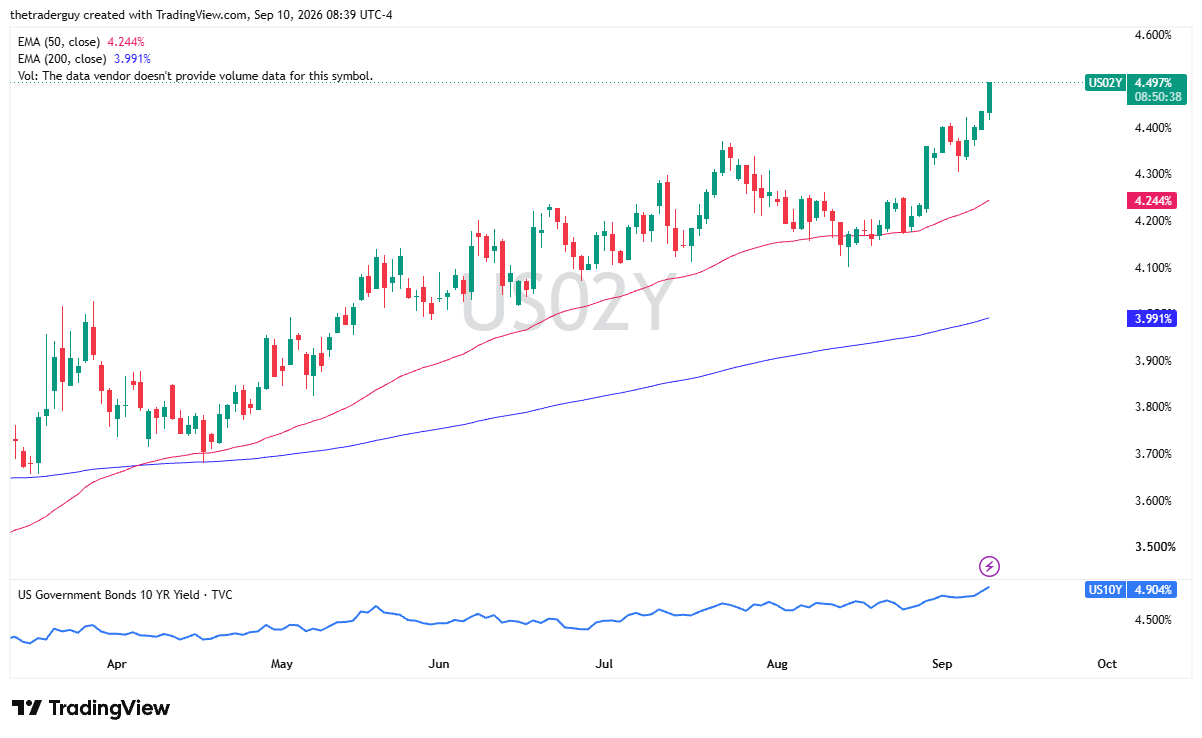Click the 4.904% US10Y value label

click(x=1152, y=590)
